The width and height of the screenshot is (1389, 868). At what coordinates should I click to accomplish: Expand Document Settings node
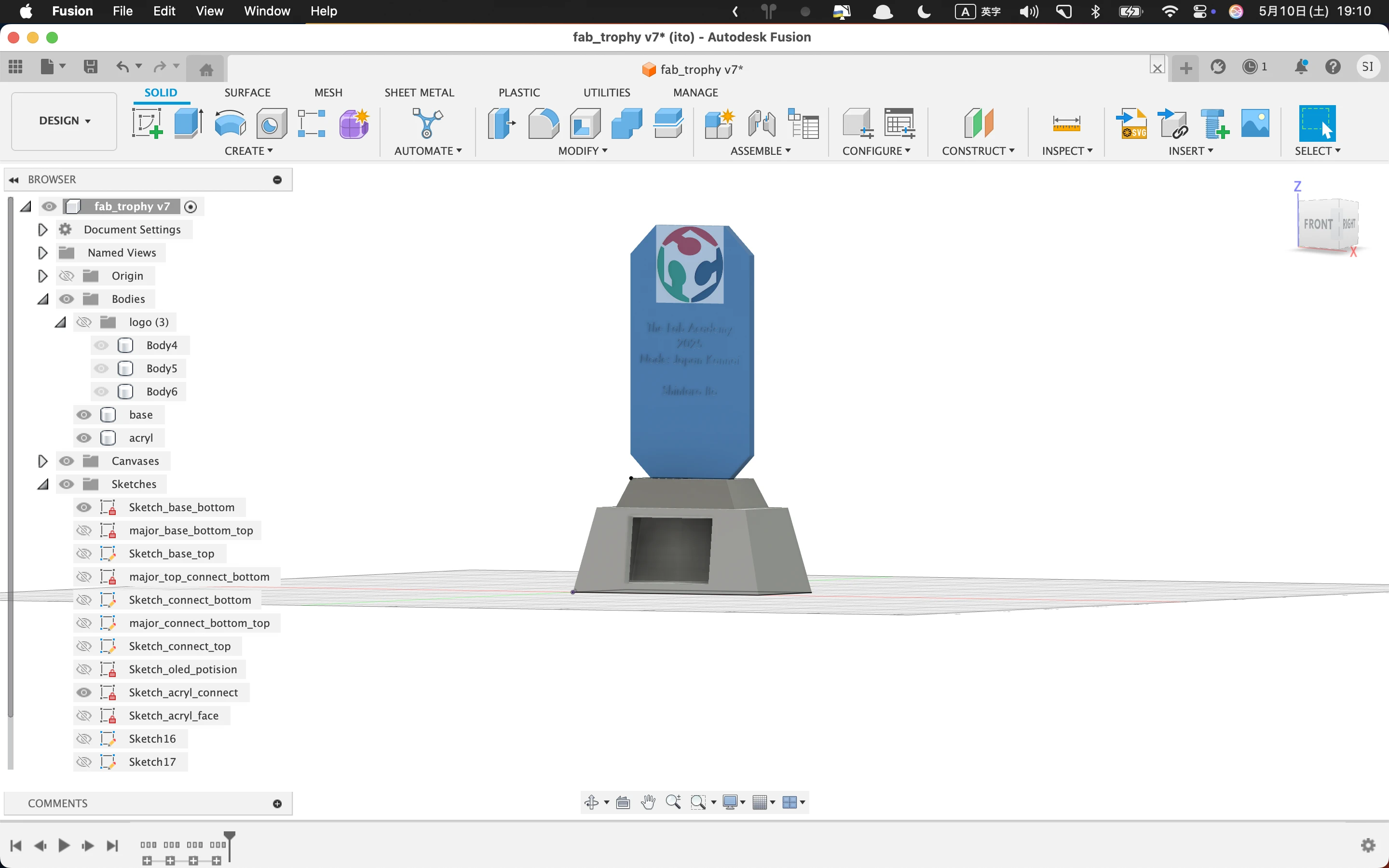tap(42, 230)
